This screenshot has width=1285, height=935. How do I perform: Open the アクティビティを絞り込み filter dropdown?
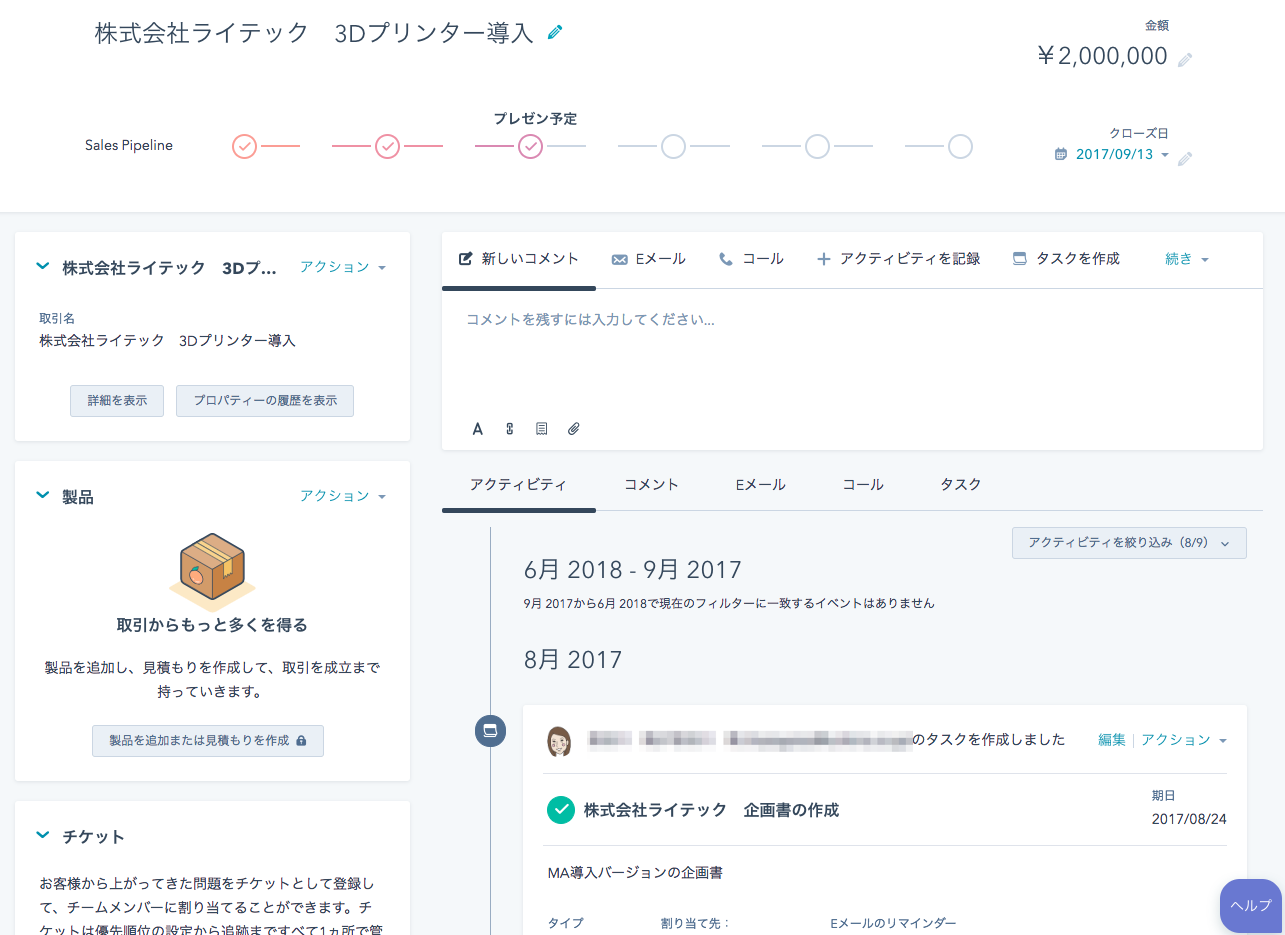click(1129, 542)
